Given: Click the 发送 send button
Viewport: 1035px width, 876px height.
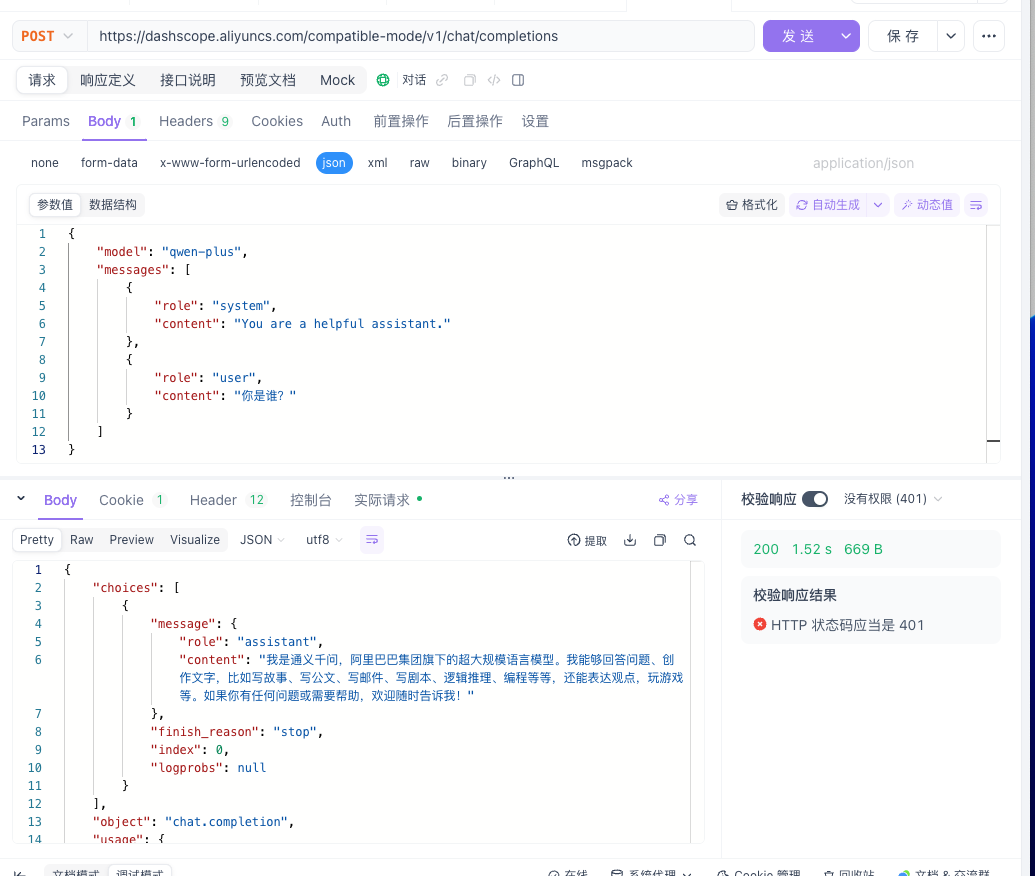Looking at the screenshot, I should click(x=799, y=36).
